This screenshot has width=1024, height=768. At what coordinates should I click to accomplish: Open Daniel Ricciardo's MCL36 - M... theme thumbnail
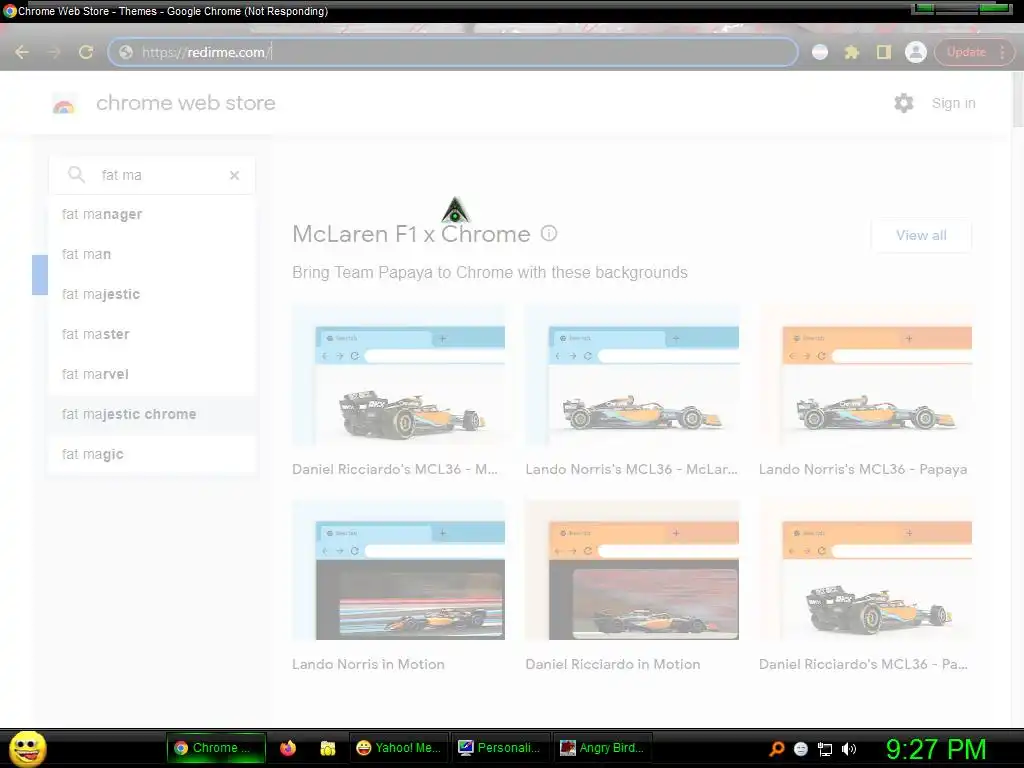[x=398, y=376]
